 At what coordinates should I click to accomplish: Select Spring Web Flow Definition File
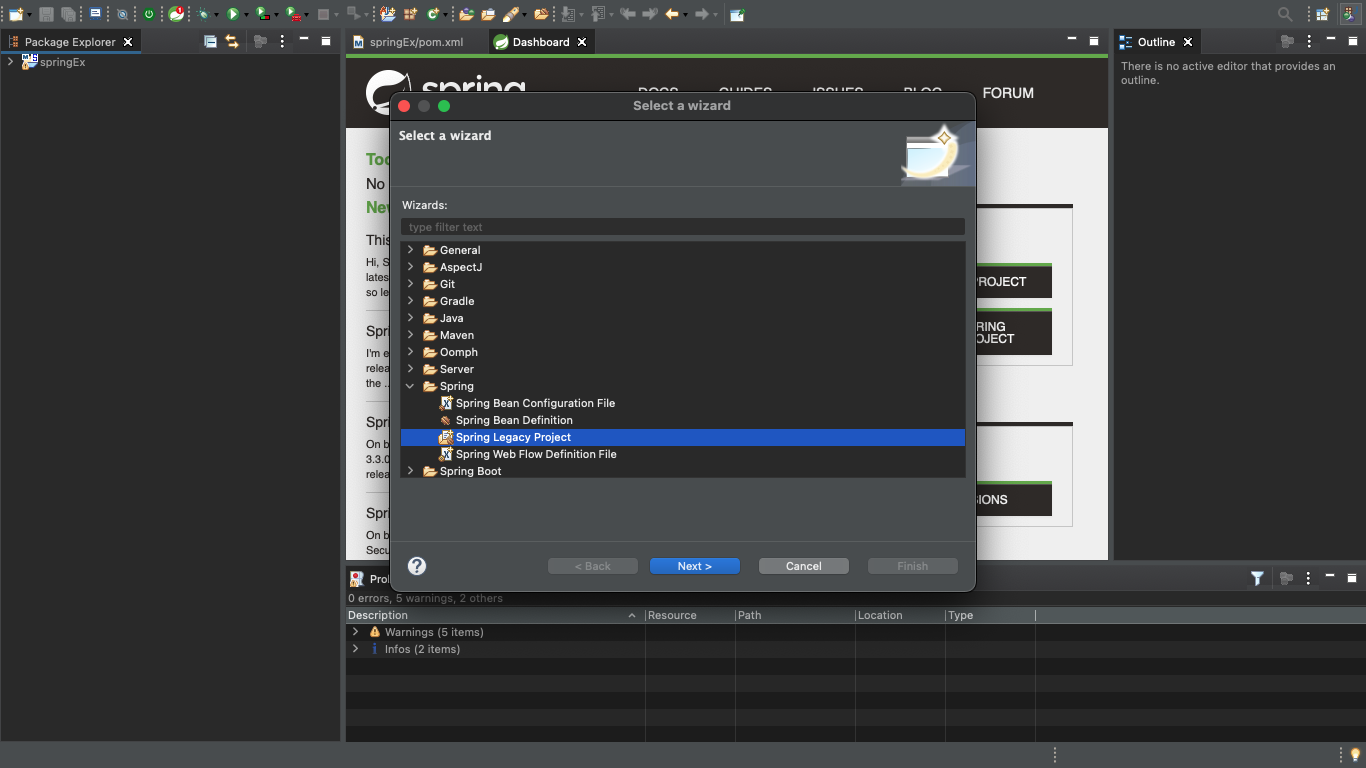(536, 454)
